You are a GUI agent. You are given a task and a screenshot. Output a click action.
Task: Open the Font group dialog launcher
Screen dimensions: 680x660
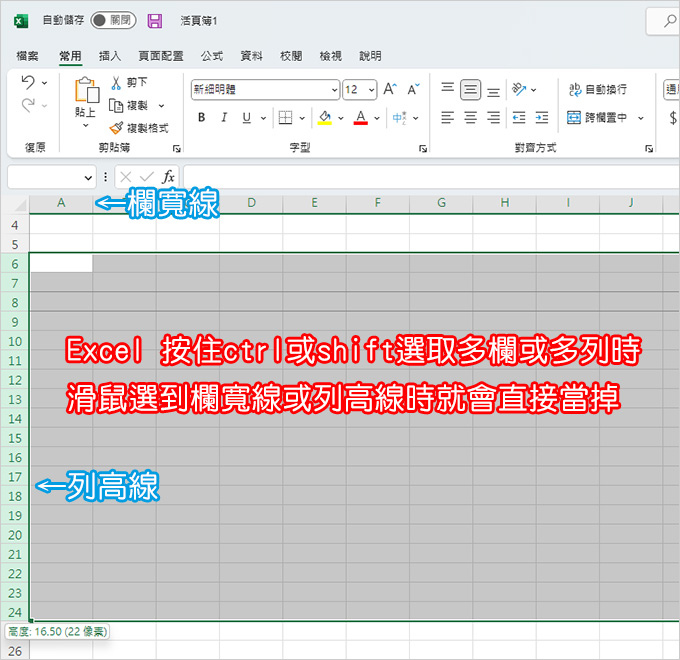423,149
